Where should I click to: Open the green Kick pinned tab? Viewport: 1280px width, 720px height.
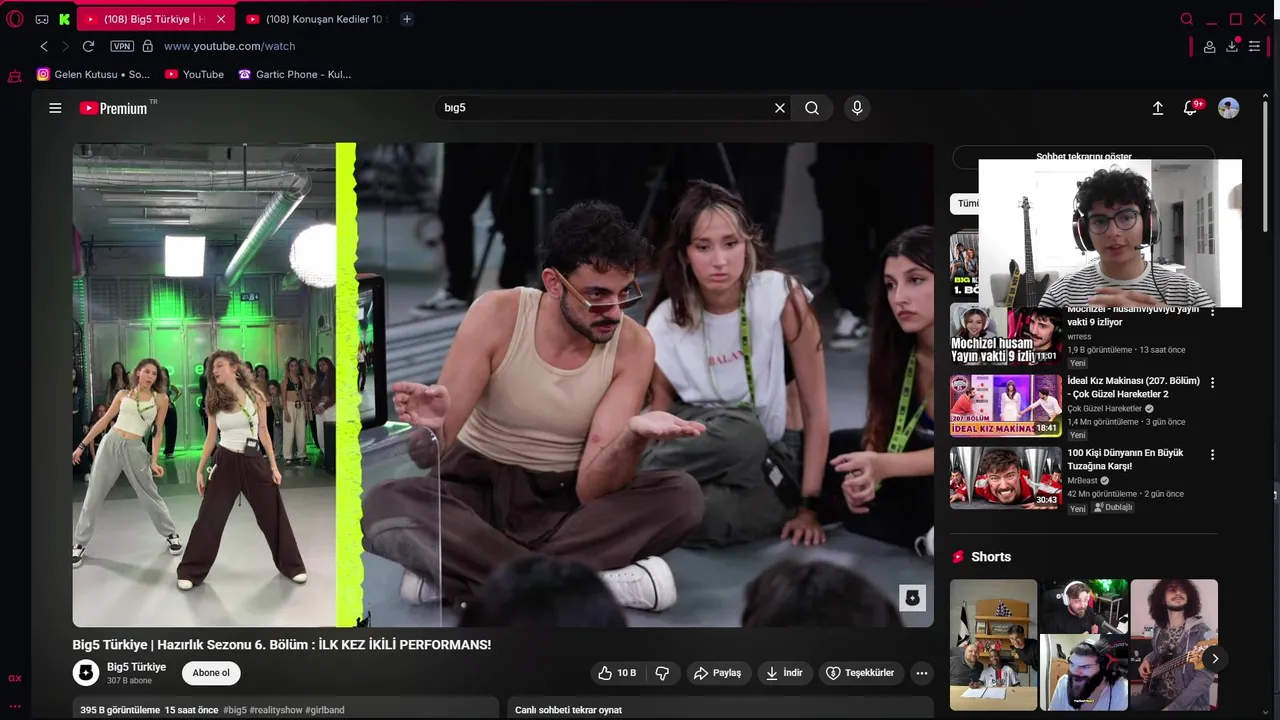(64, 19)
